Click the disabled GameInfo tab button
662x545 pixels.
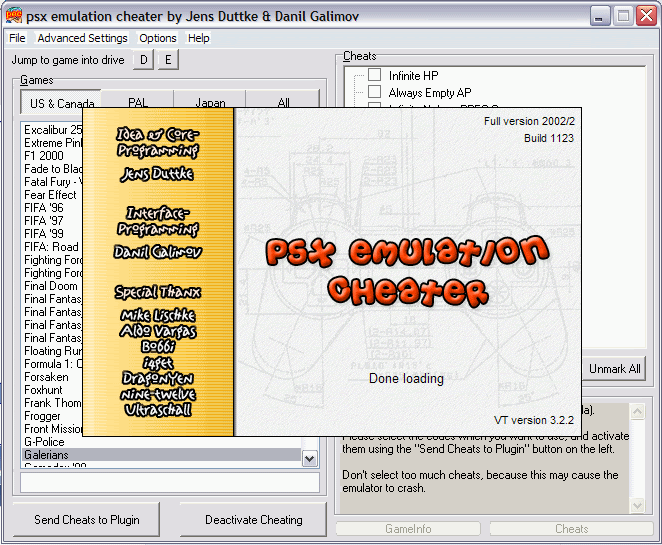point(408,529)
